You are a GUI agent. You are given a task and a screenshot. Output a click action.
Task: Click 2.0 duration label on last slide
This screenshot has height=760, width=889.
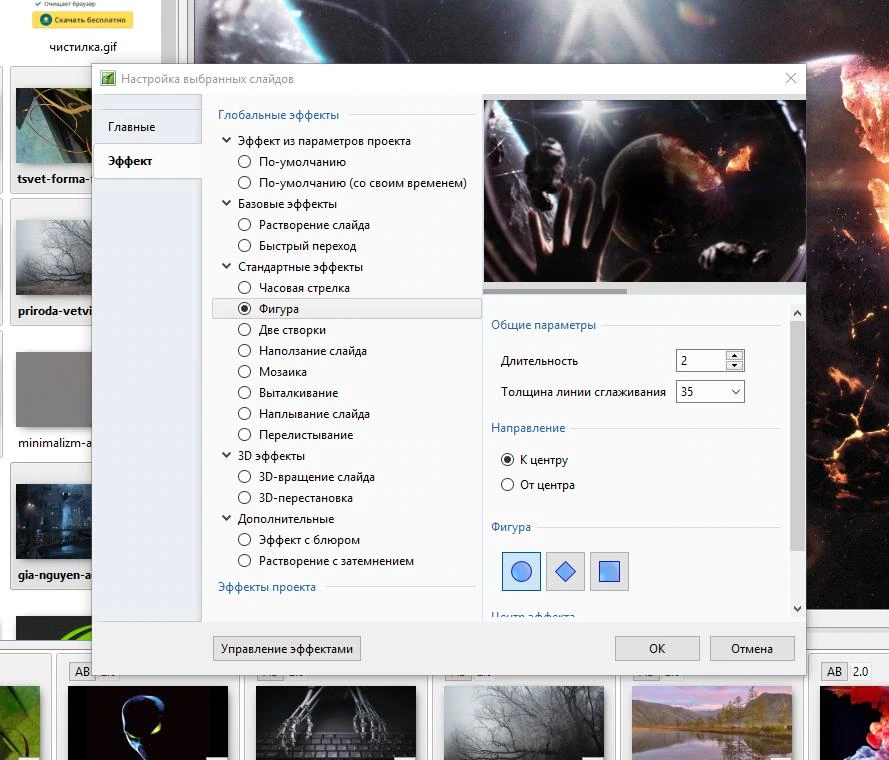860,672
